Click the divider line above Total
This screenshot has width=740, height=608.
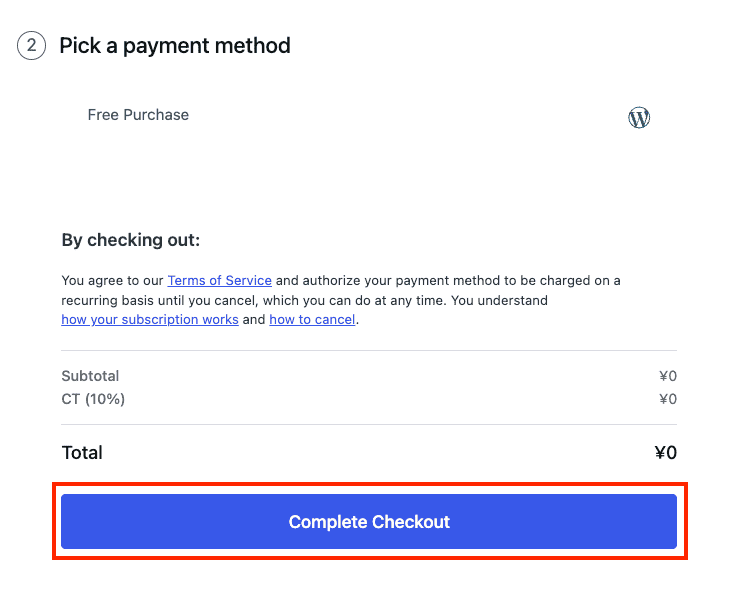[x=369, y=425]
